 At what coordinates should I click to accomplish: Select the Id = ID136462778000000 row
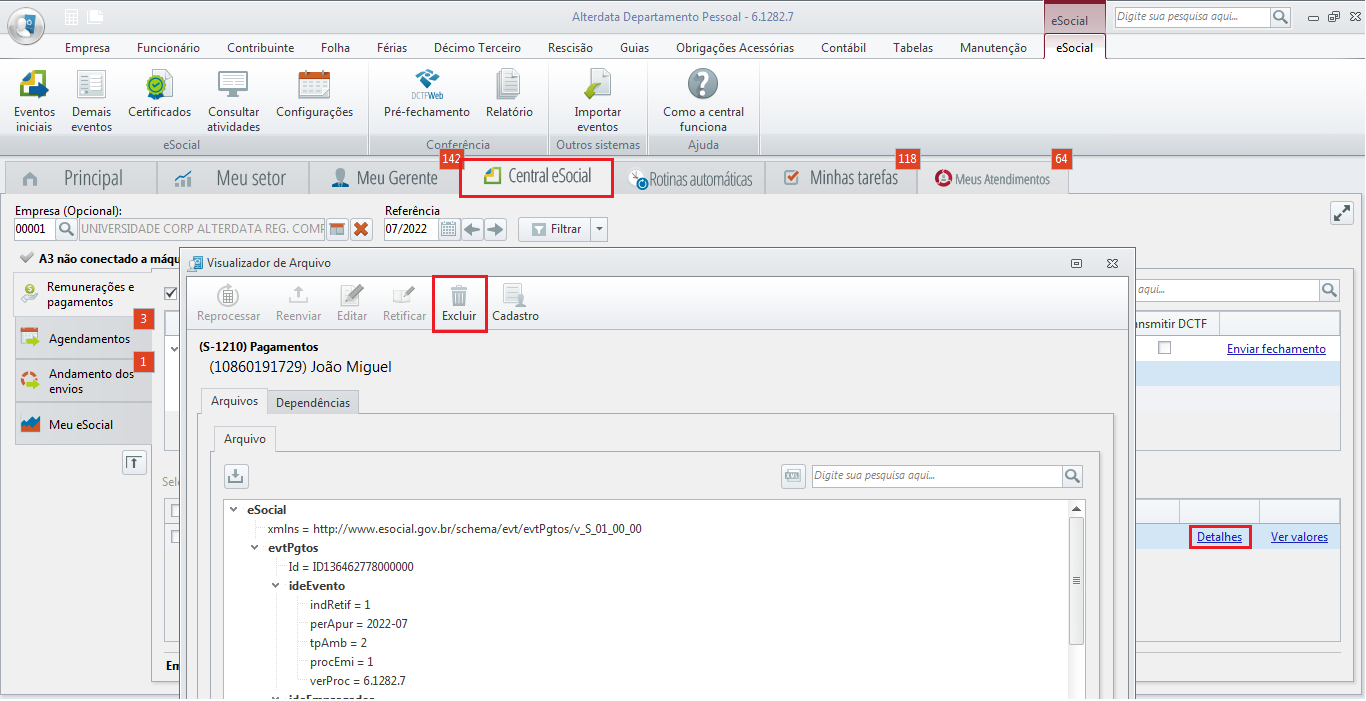point(351,567)
